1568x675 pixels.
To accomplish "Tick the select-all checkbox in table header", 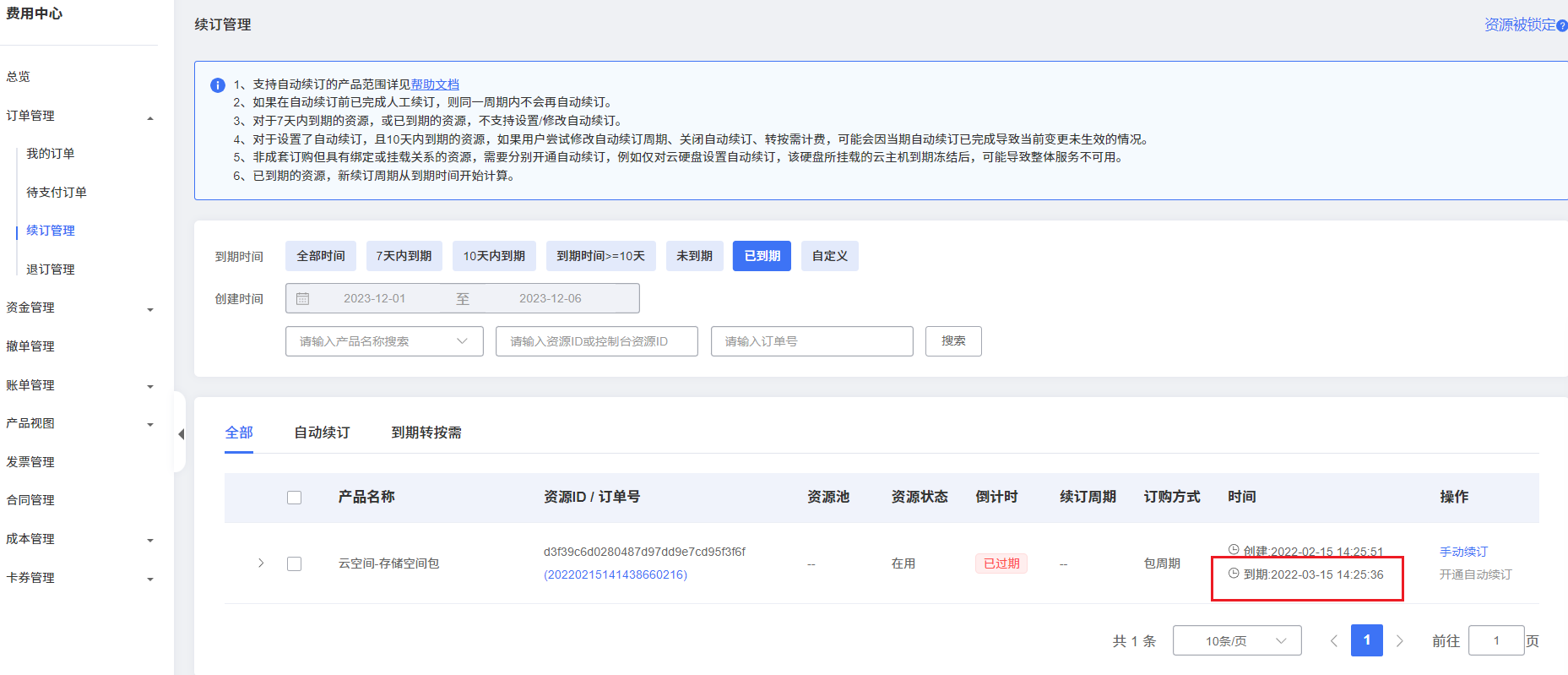I will [294, 498].
